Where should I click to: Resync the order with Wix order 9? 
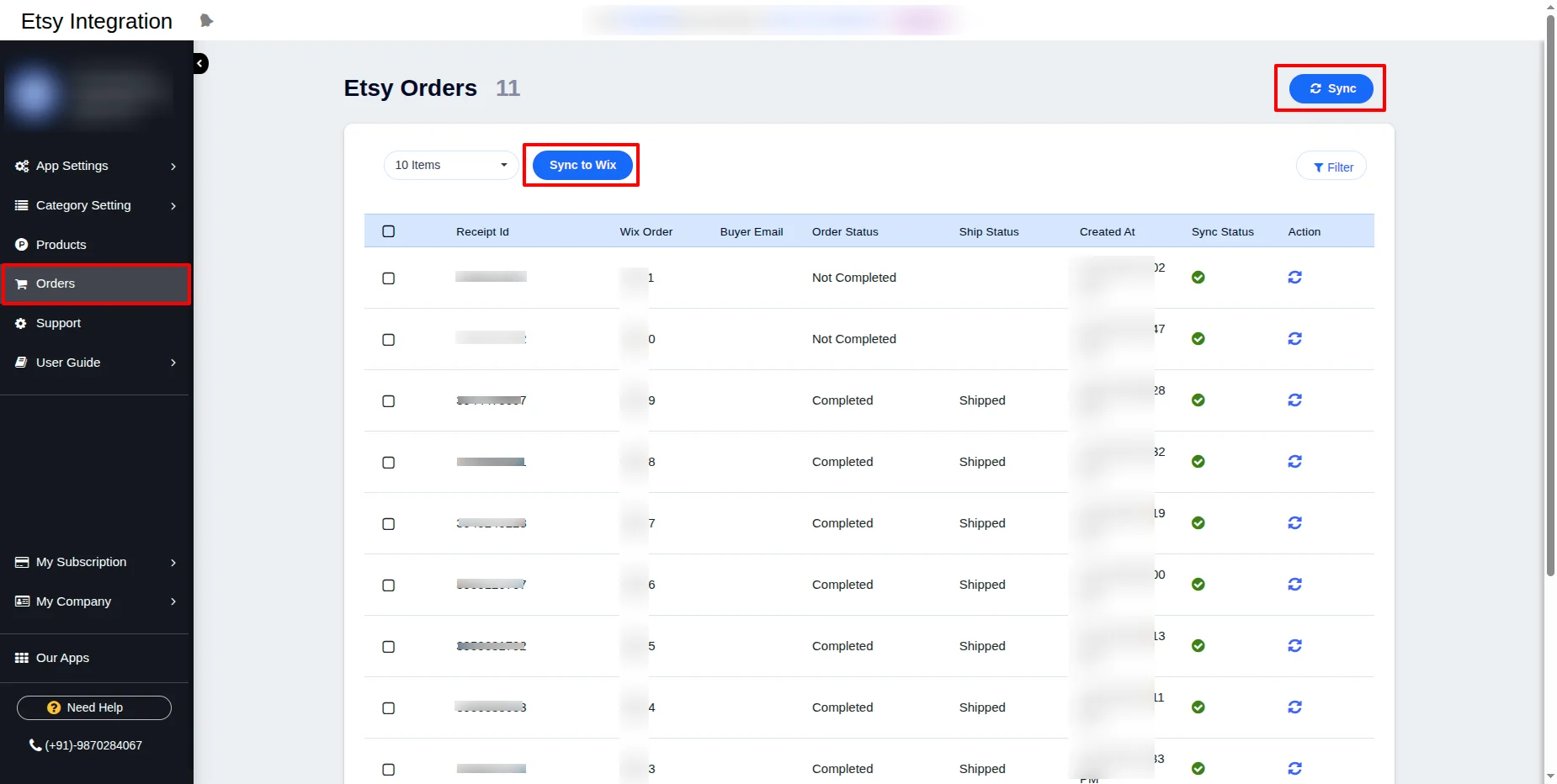(x=1294, y=400)
